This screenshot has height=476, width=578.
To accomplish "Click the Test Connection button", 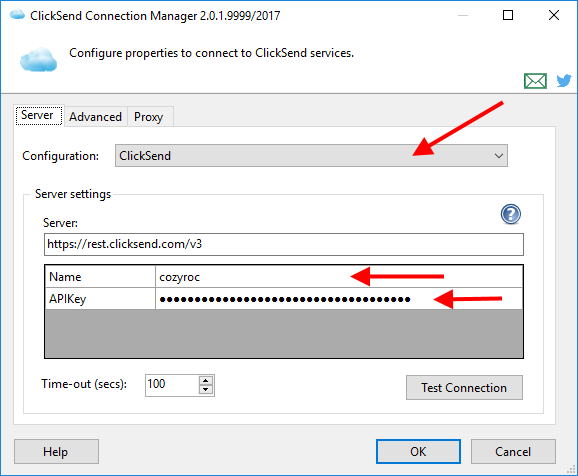I will point(464,388).
